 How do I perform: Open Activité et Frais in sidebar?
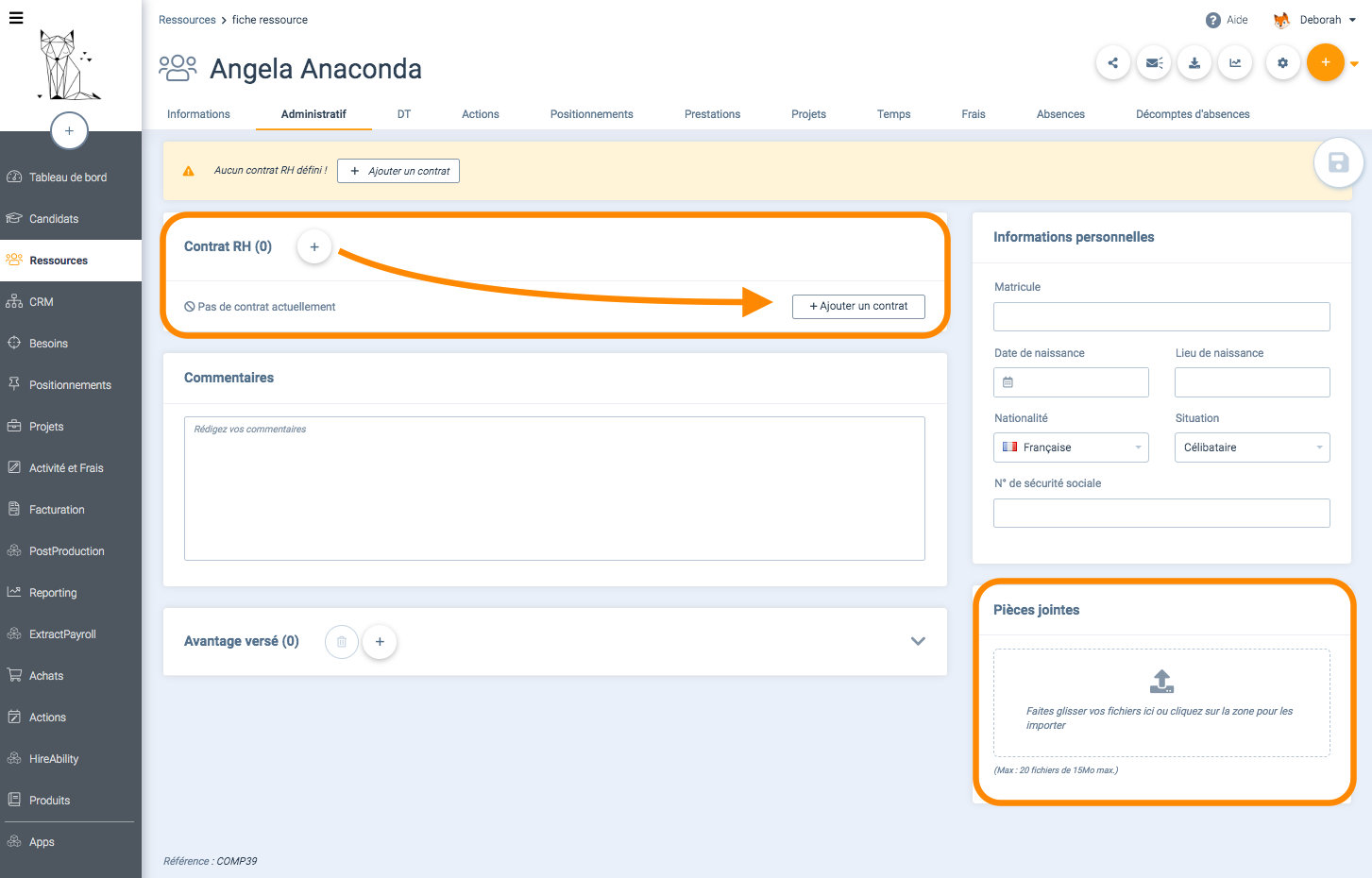[71, 468]
